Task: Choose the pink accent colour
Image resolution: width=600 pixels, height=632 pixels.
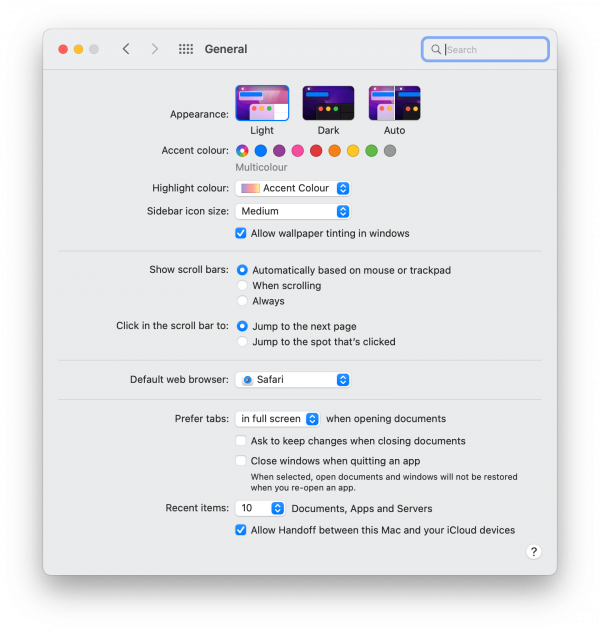Action: pos(298,151)
